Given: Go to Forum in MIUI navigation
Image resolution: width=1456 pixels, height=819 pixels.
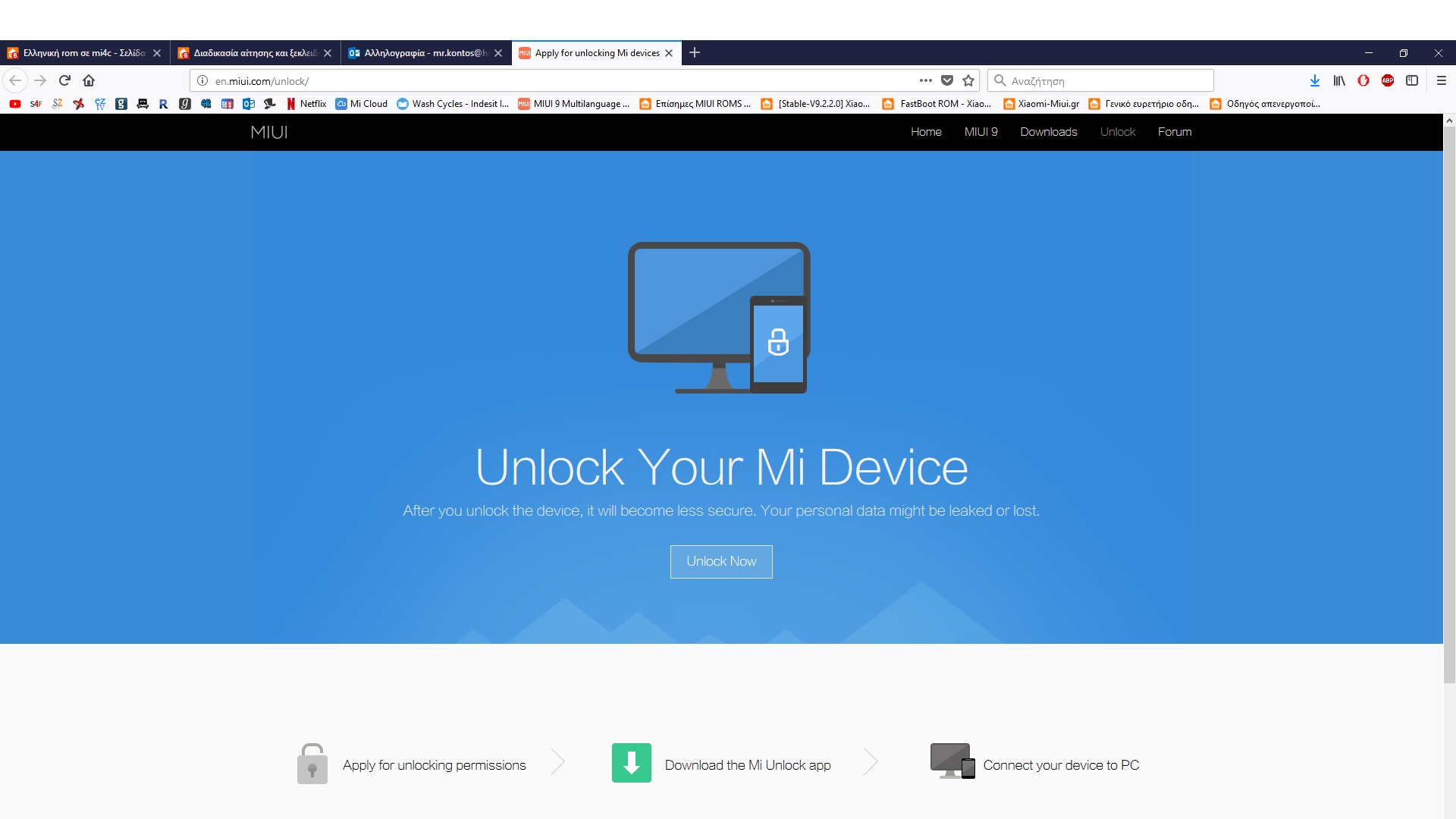Looking at the screenshot, I should [1174, 132].
